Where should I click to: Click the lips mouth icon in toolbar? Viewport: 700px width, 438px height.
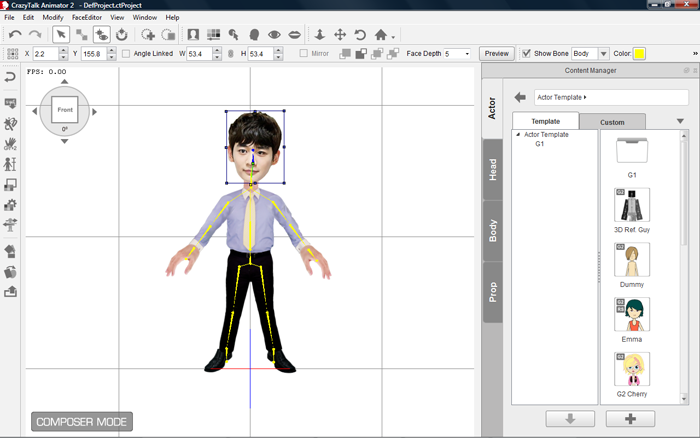point(295,34)
